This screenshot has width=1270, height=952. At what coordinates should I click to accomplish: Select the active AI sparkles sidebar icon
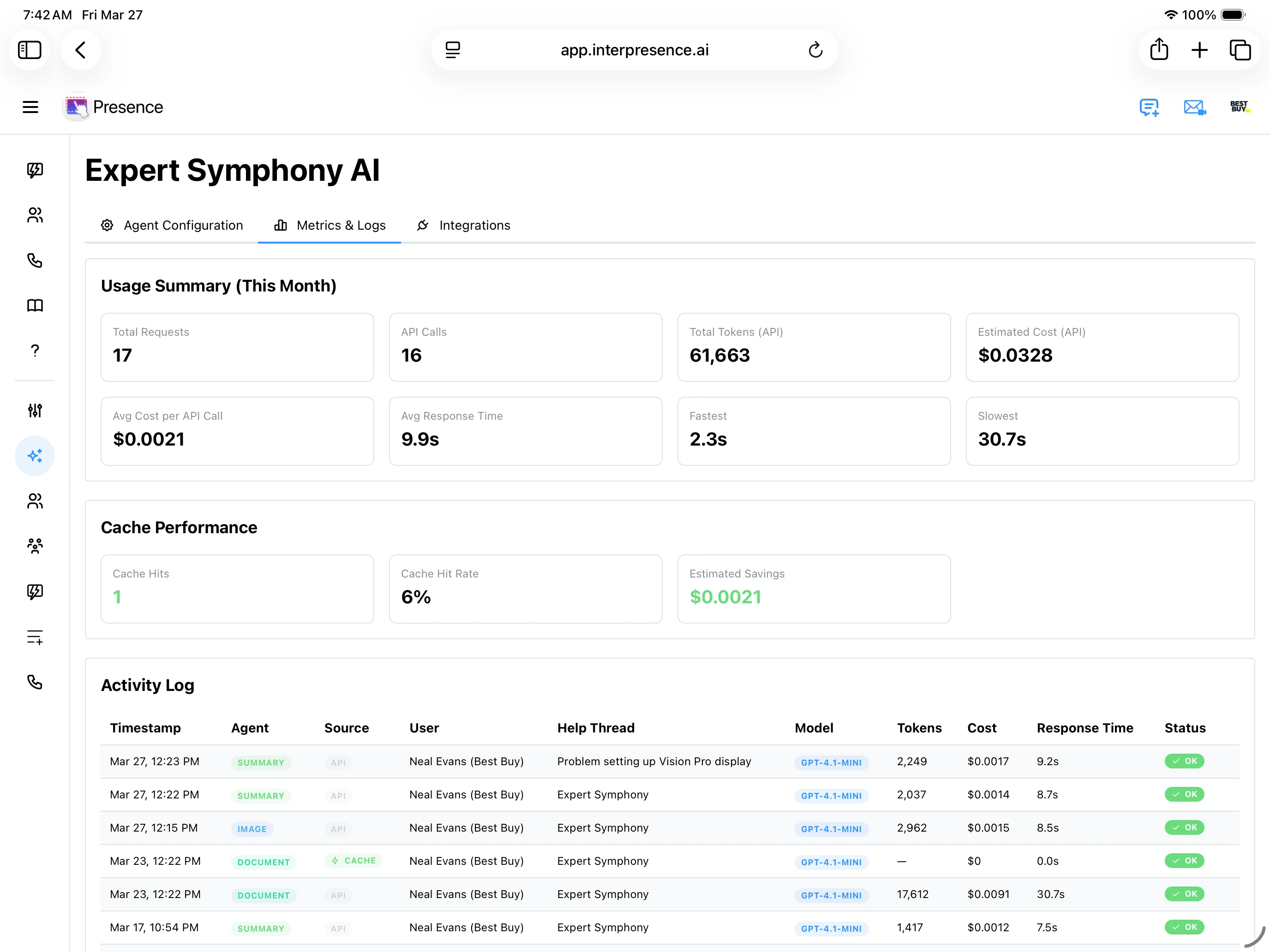point(35,455)
